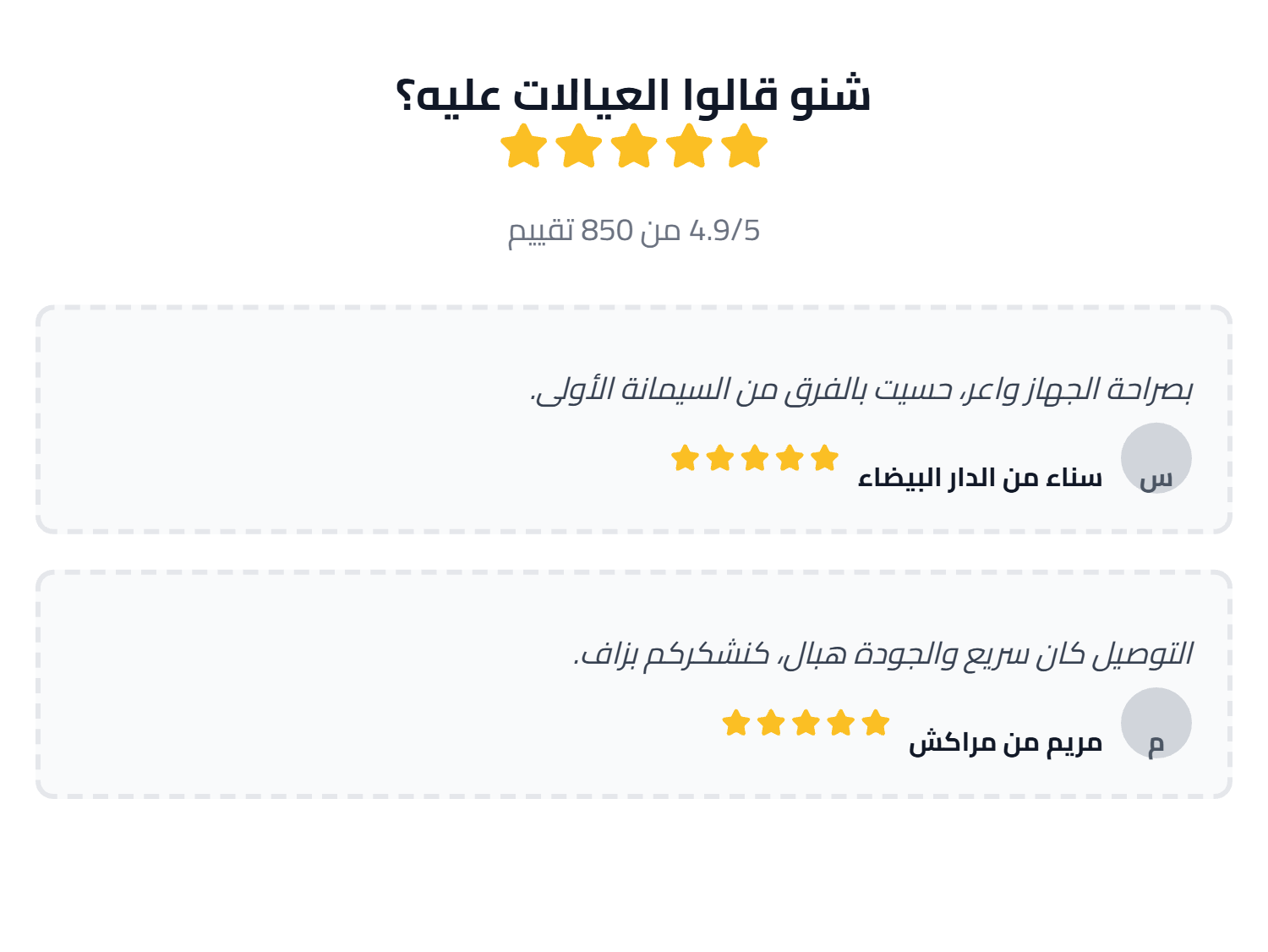The width and height of the screenshot is (1268, 952).
Task: Click Mariam's review quote about fast delivery
Action: click(883, 654)
